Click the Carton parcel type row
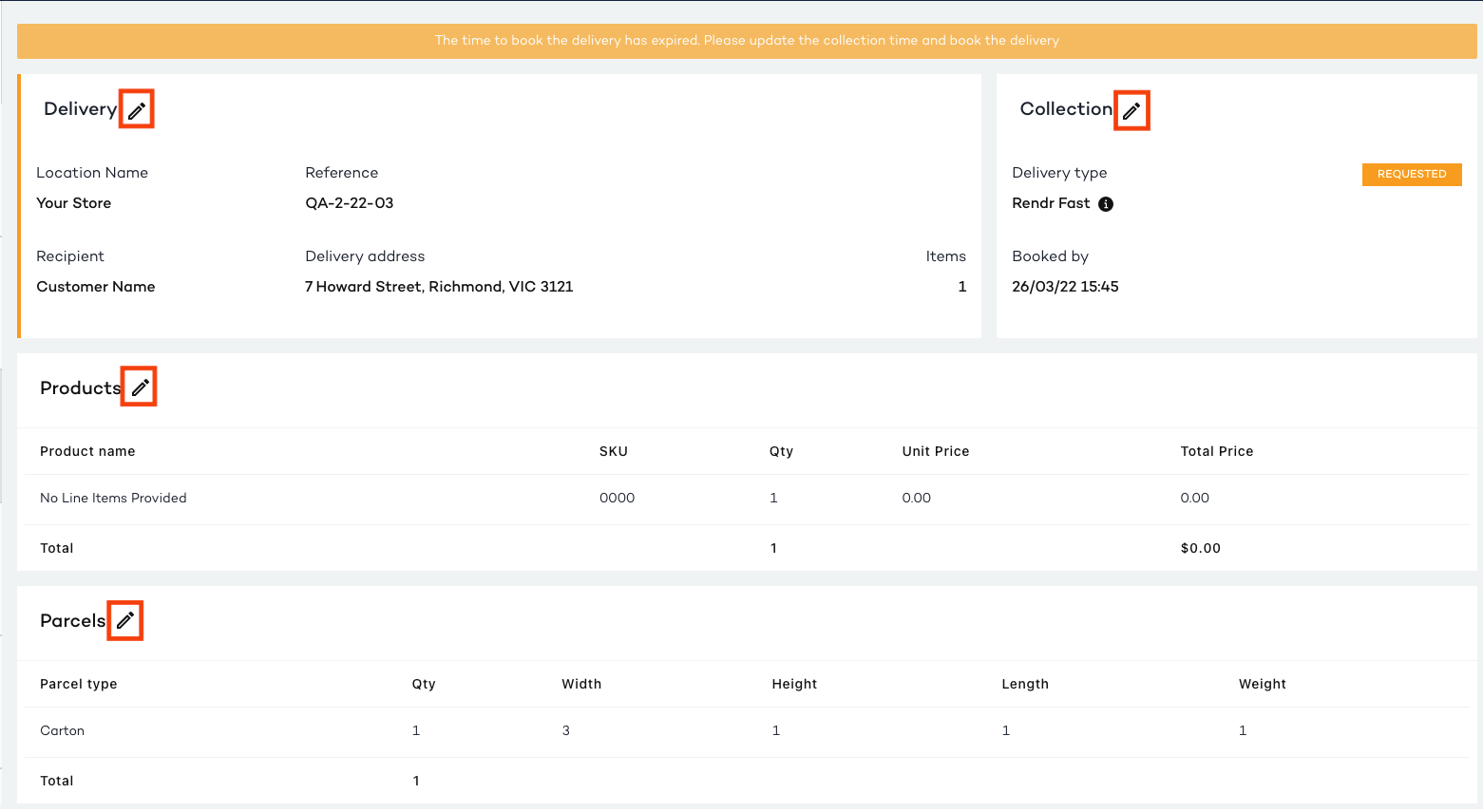The image size is (1483, 812). click(62, 730)
